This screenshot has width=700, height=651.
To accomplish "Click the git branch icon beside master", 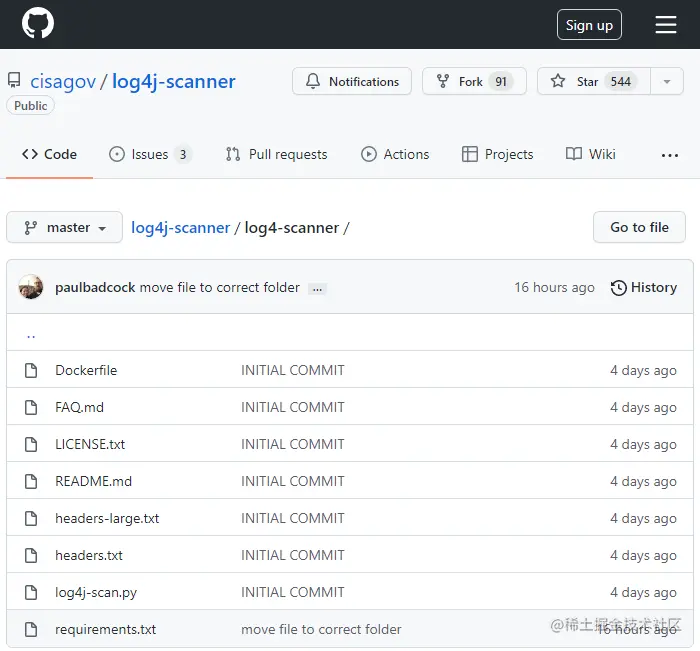I will [x=30, y=228].
